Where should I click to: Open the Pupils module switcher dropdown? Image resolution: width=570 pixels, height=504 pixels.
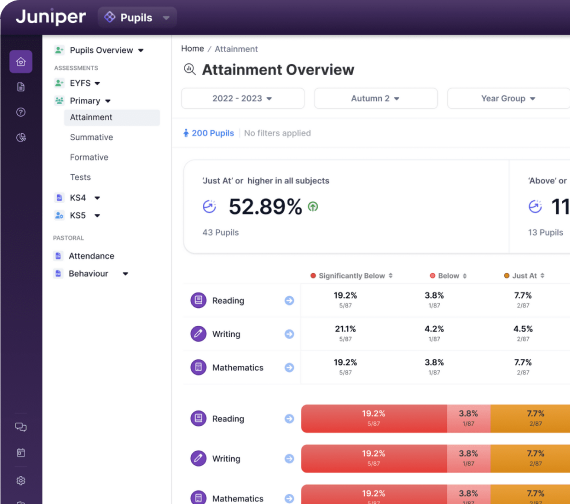137,17
